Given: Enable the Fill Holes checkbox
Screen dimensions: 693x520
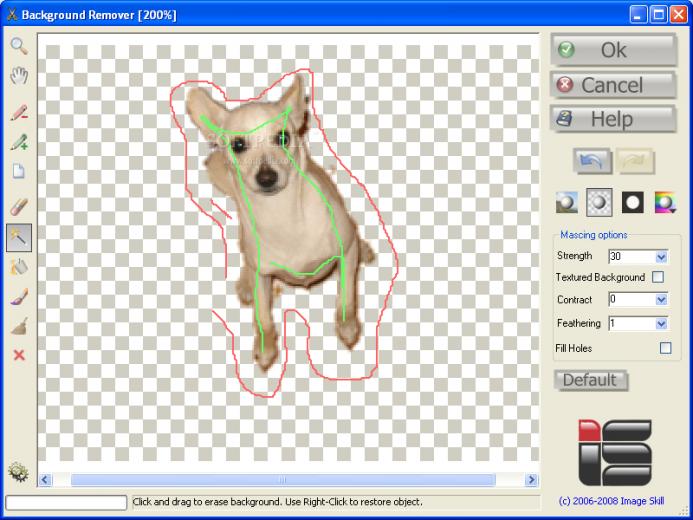Looking at the screenshot, I should click(666, 348).
